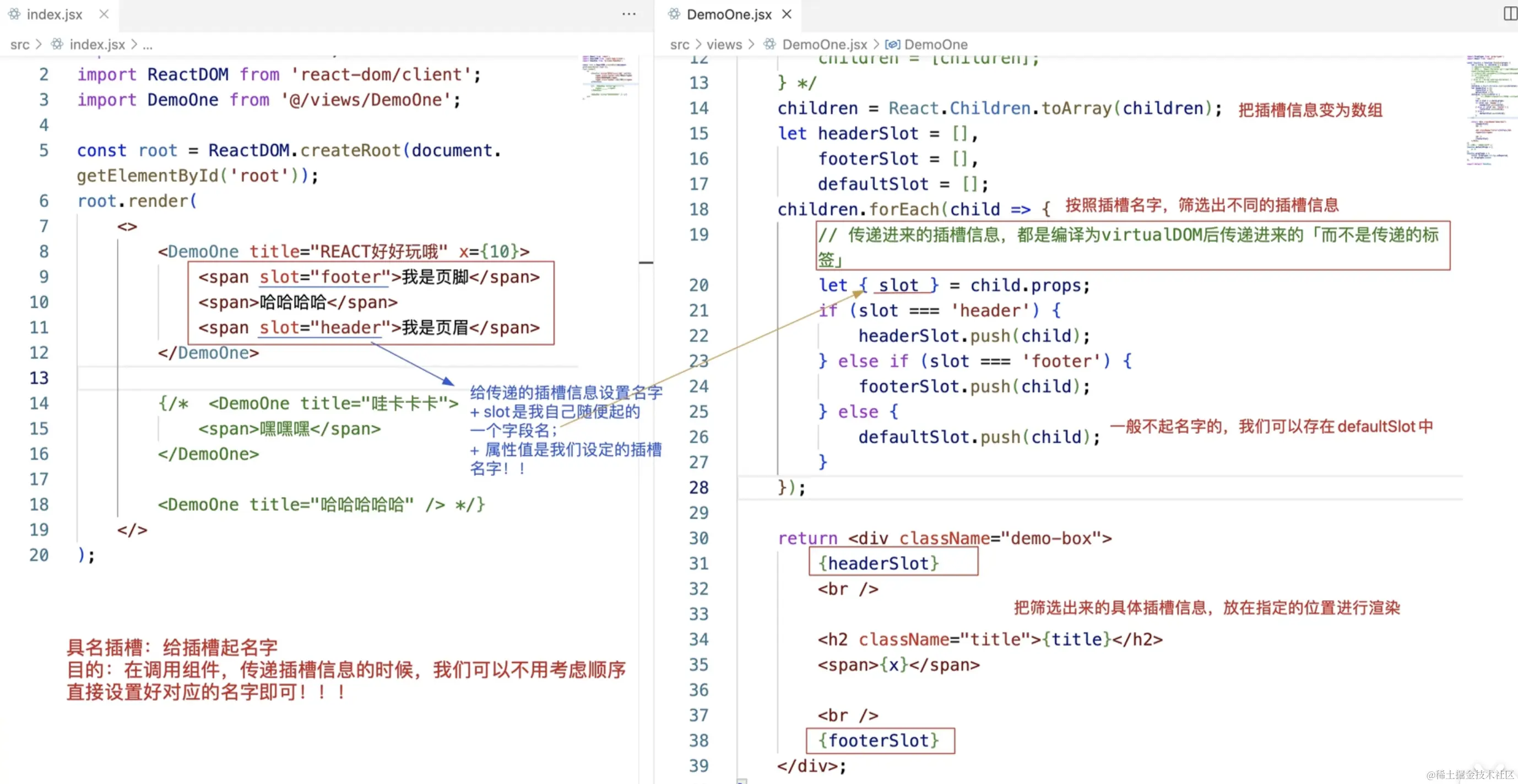
Task: Switch to the index.jsx tab
Action: tap(54, 14)
